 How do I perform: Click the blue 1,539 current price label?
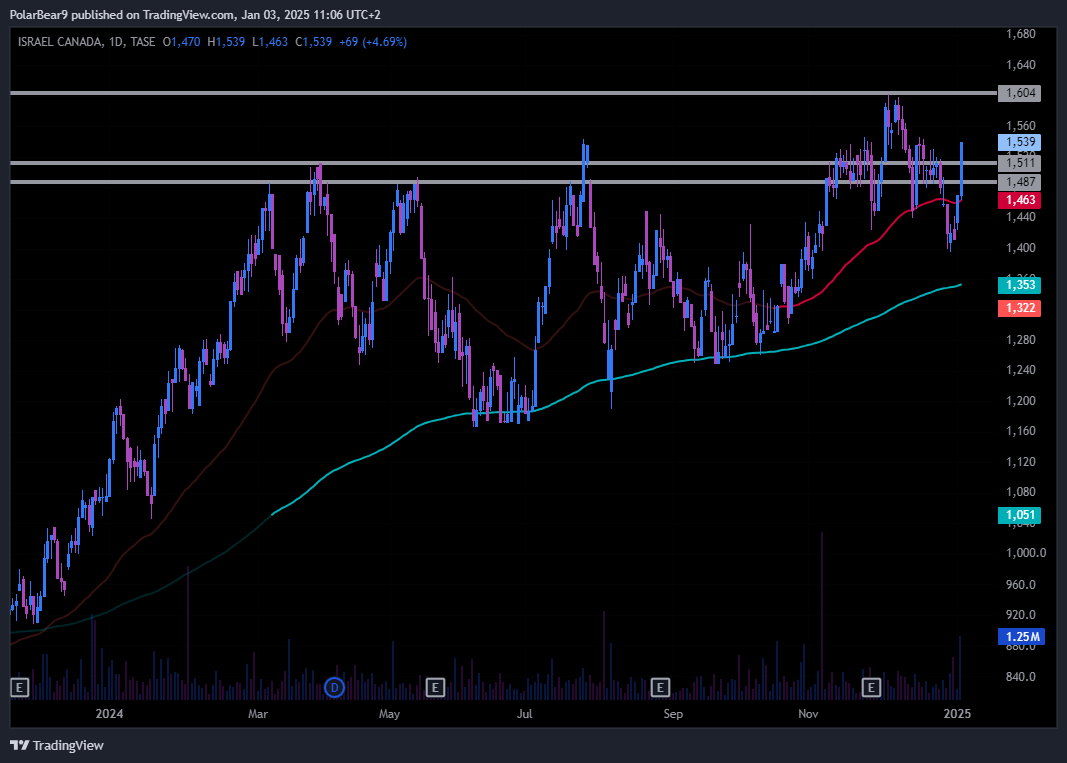point(1019,143)
